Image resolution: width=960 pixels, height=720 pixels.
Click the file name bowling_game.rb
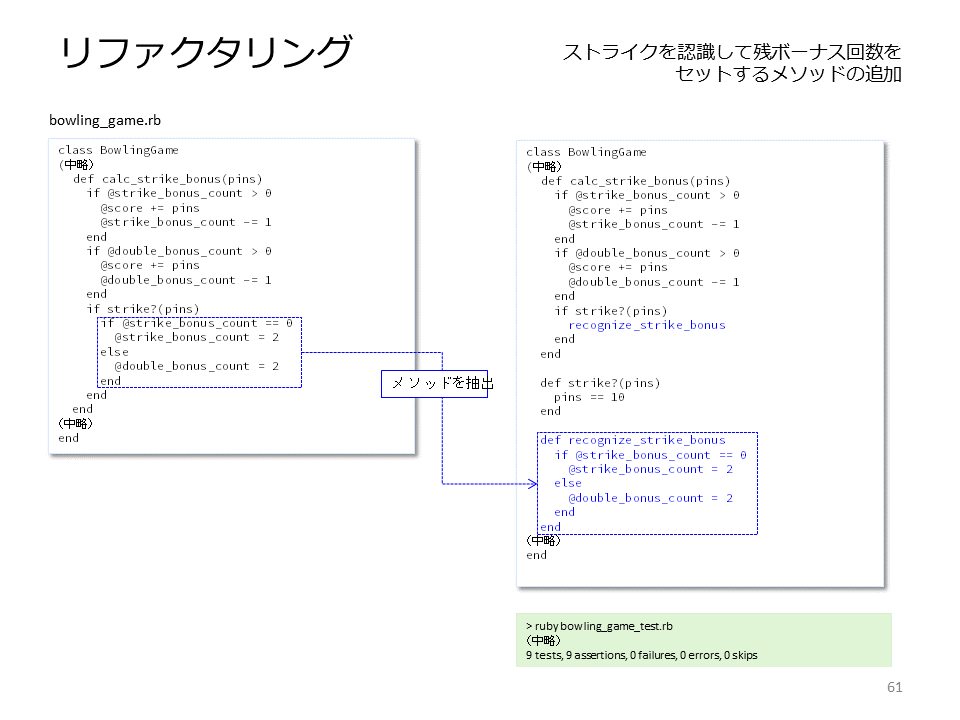(105, 120)
